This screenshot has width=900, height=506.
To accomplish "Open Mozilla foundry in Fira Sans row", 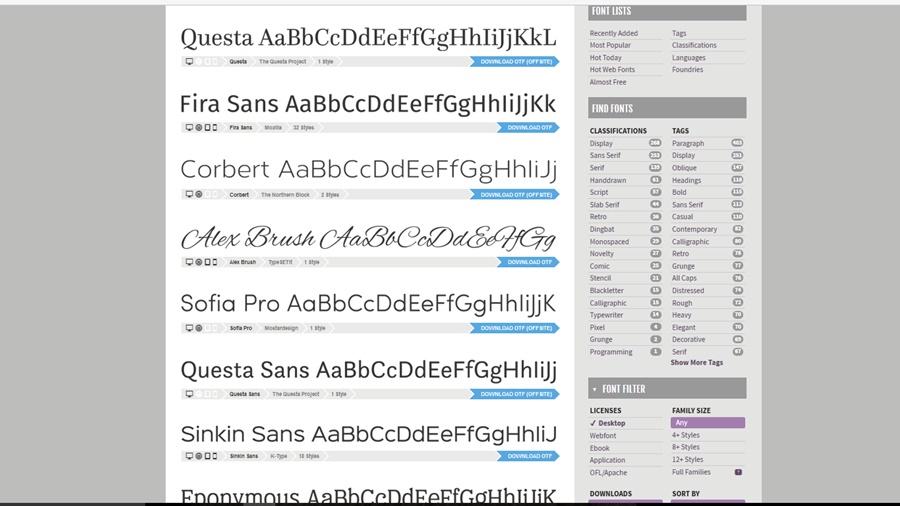I will point(273,127).
